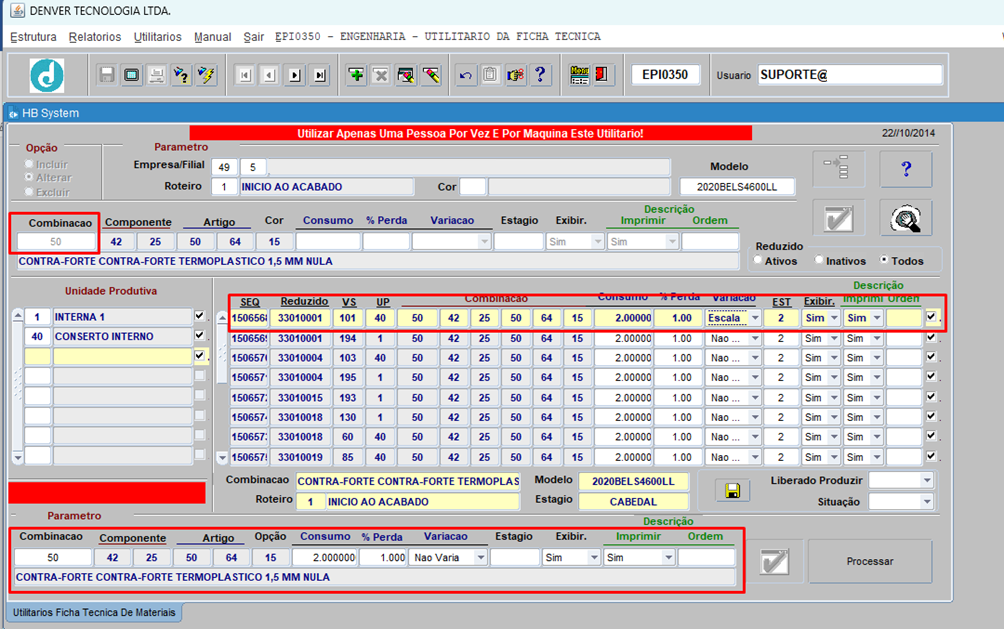The image size is (1004, 629).
Task: Go to the previous record
Action: (x=270, y=75)
